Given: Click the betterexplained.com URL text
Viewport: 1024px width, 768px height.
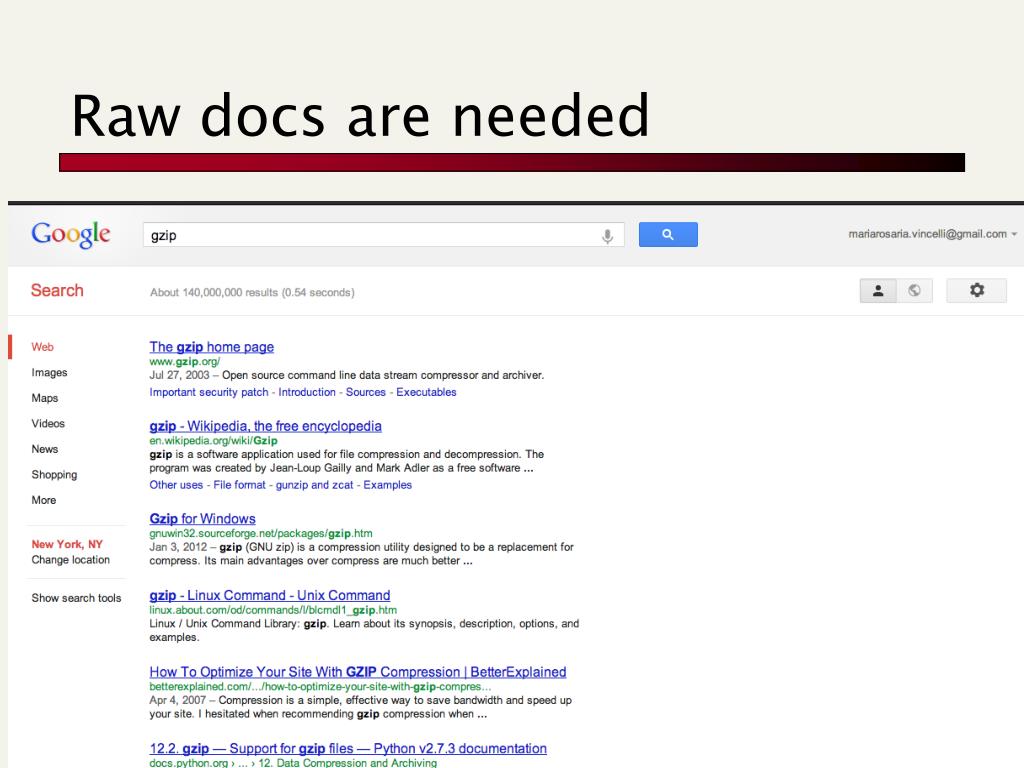Looking at the screenshot, I should click(320, 686).
